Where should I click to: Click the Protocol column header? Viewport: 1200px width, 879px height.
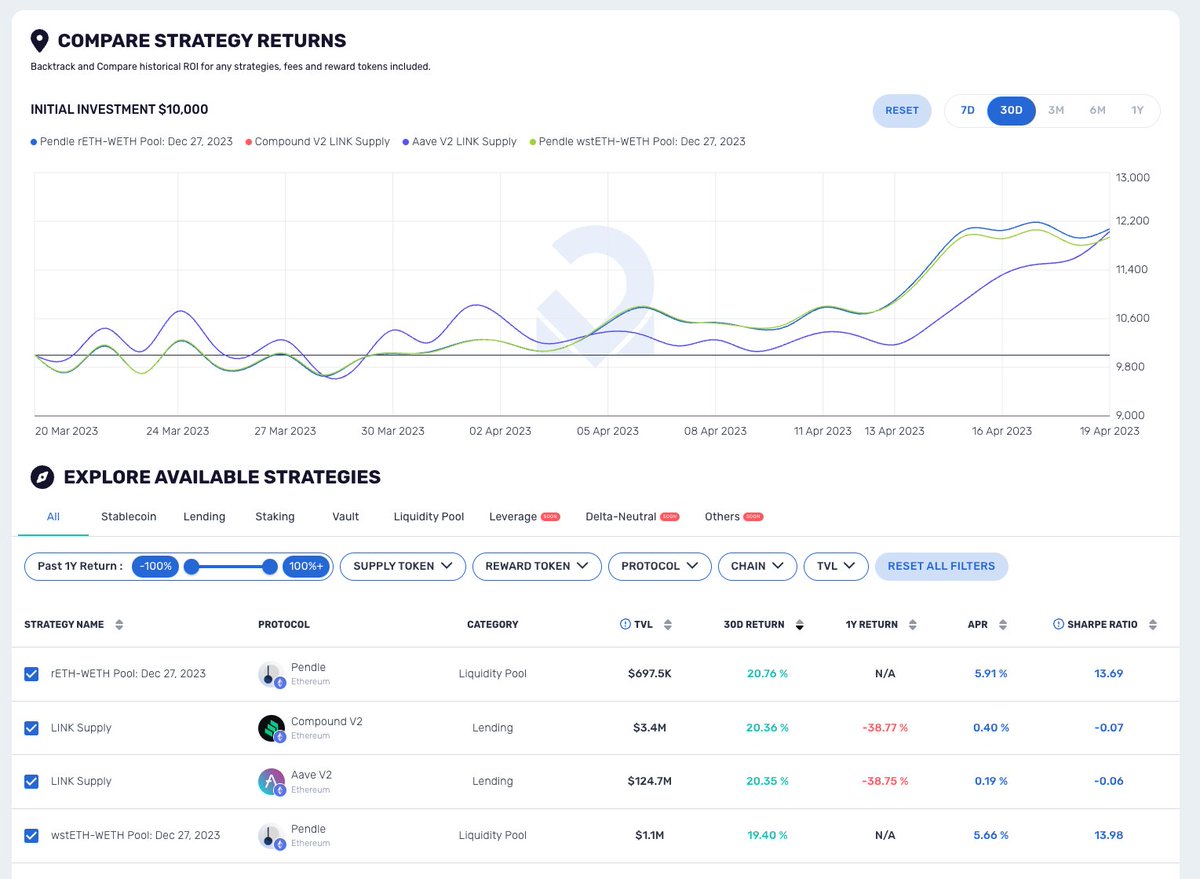[284, 625]
